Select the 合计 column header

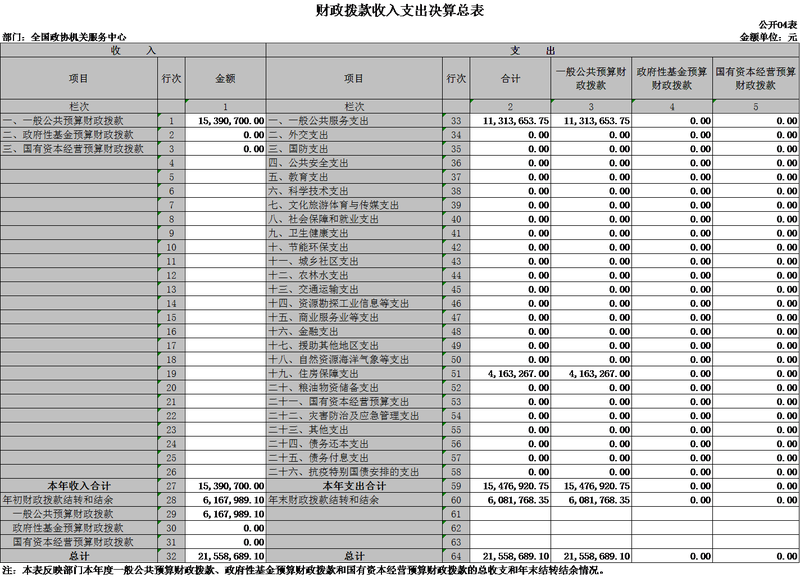point(512,78)
